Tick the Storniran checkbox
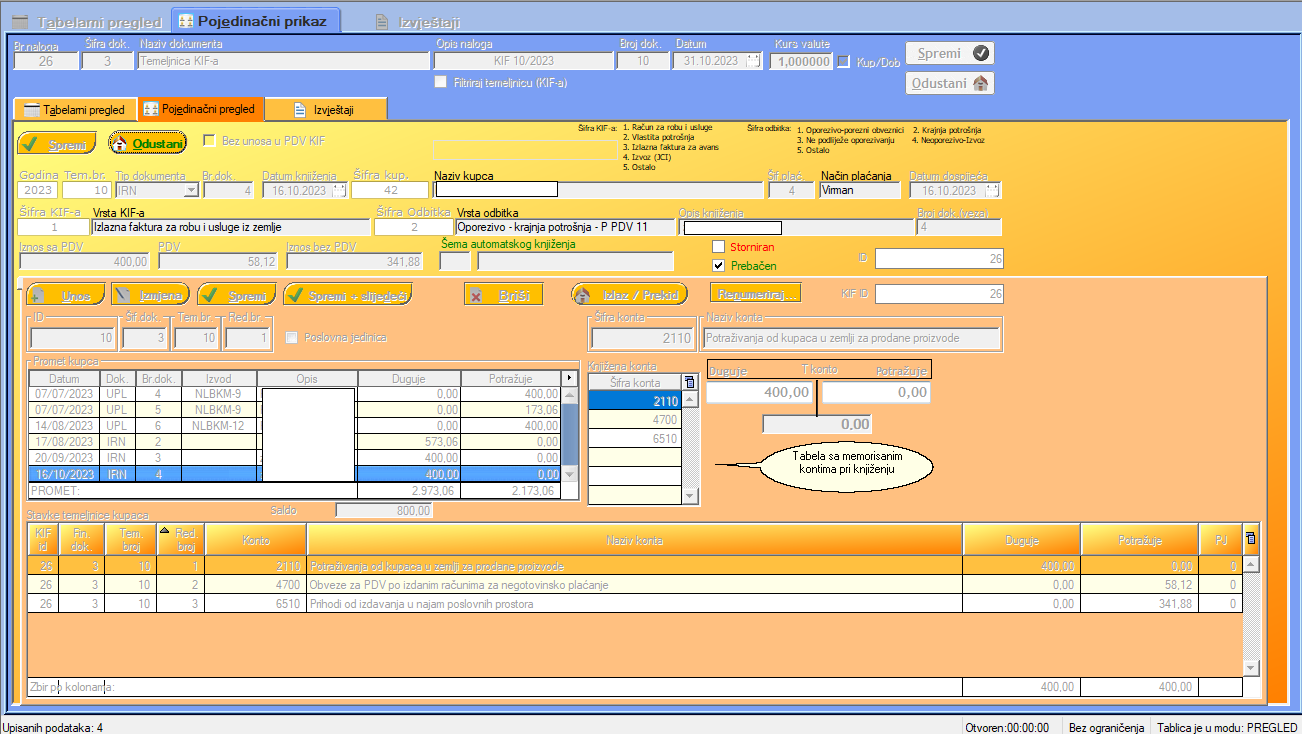The width and height of the screenshot is (1302, 734). pyautogui.click(x=718, y=246)
